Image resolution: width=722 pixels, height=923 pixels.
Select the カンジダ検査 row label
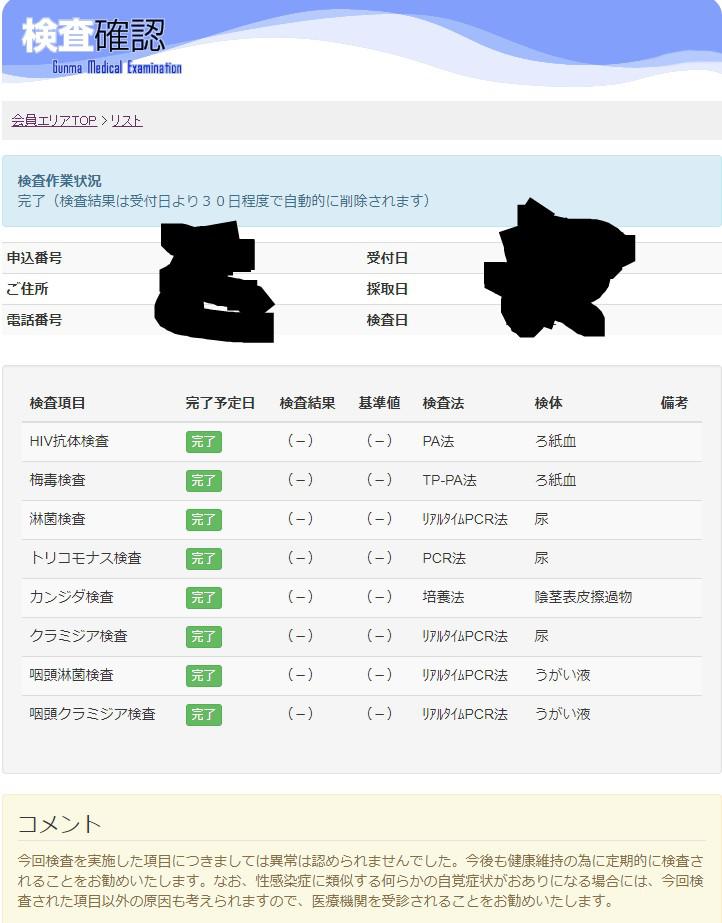pyautogui.click(x=71, y=596)
